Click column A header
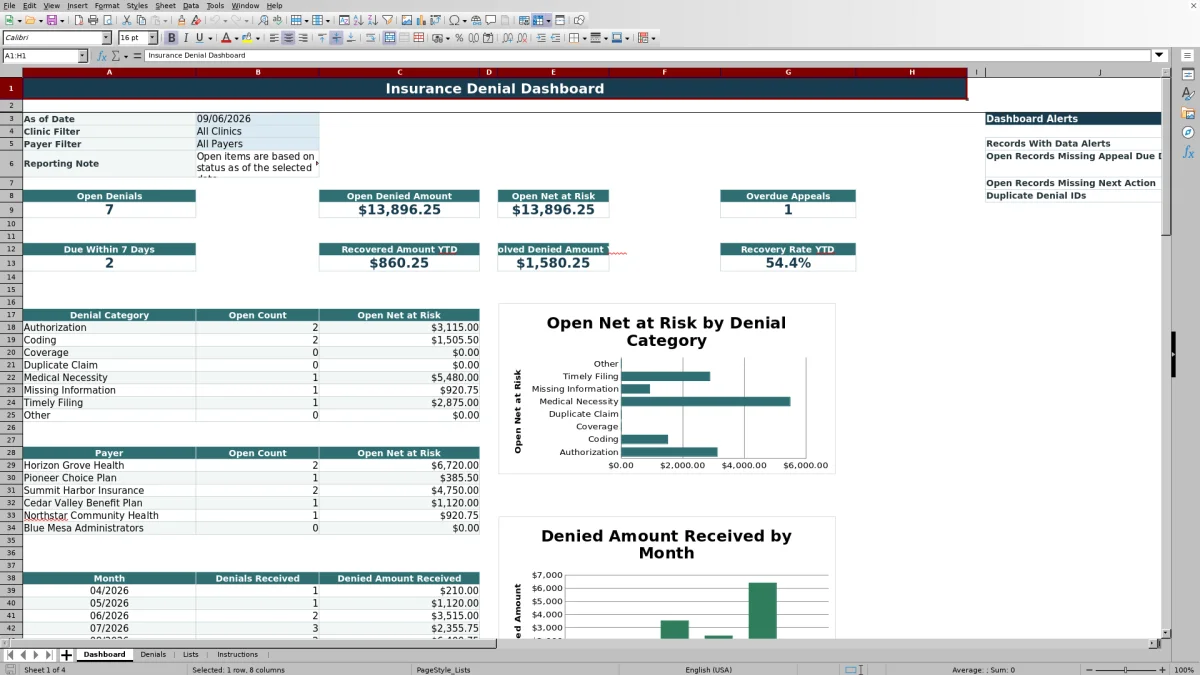This screenshot has height=675, width=1200. coord(109,72)
